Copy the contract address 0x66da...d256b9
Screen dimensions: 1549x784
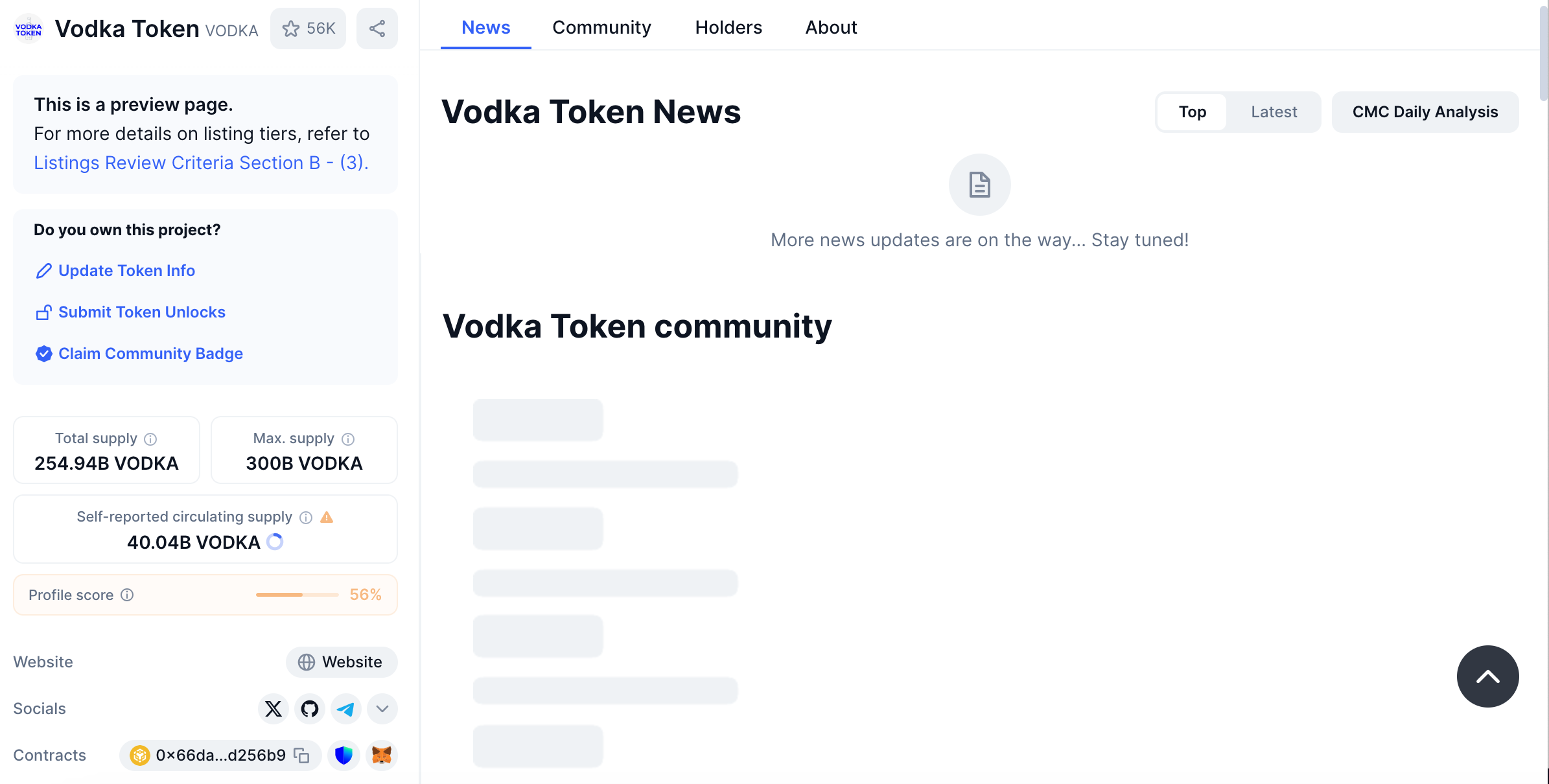point(301,755)
